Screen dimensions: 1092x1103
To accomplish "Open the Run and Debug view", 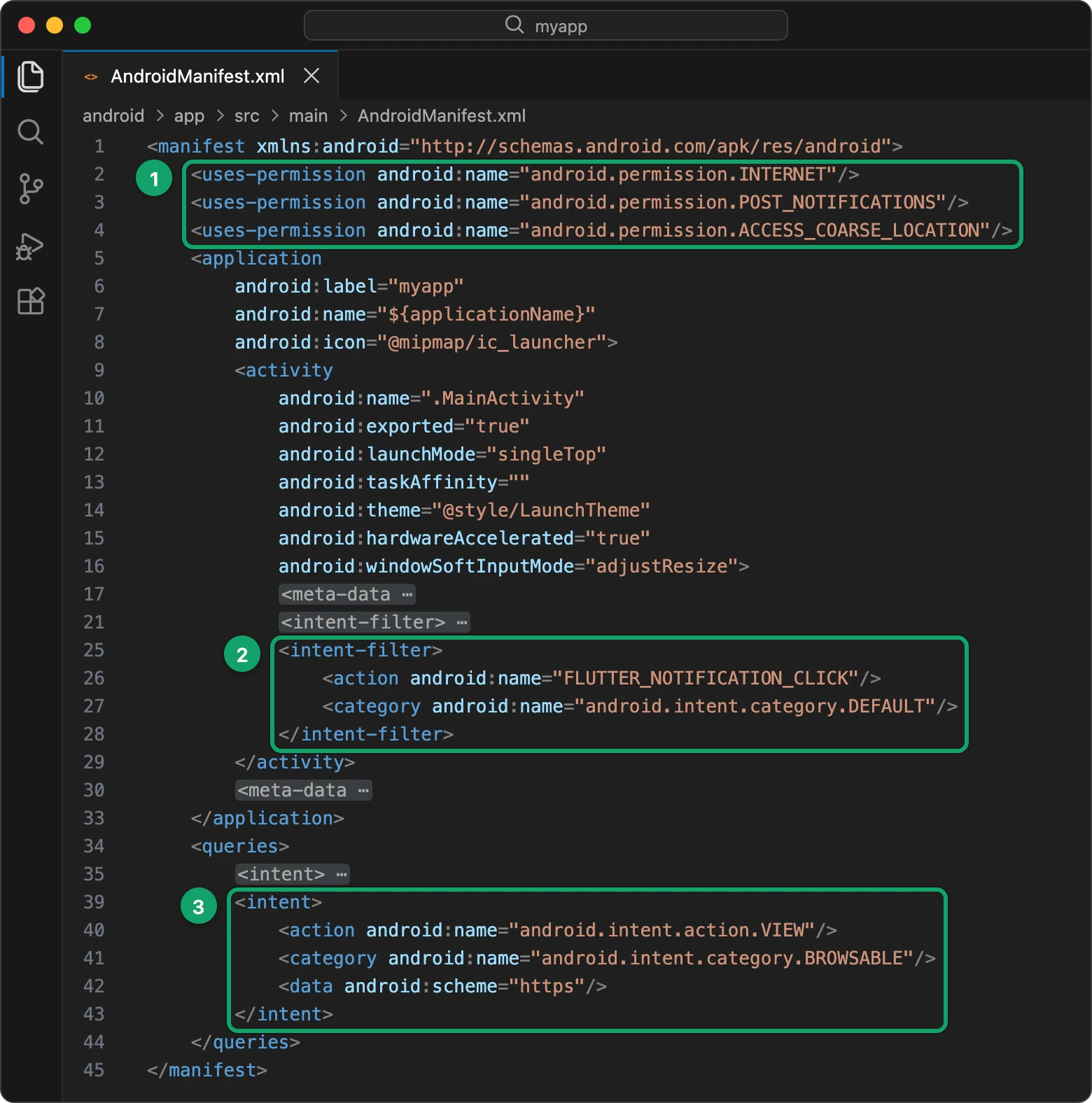I will [30, 246].
